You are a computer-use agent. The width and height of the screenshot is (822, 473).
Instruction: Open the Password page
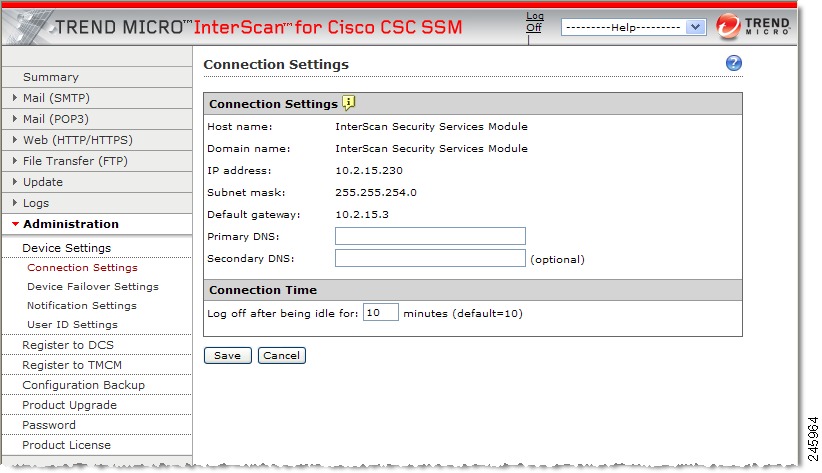click(49, 425)
